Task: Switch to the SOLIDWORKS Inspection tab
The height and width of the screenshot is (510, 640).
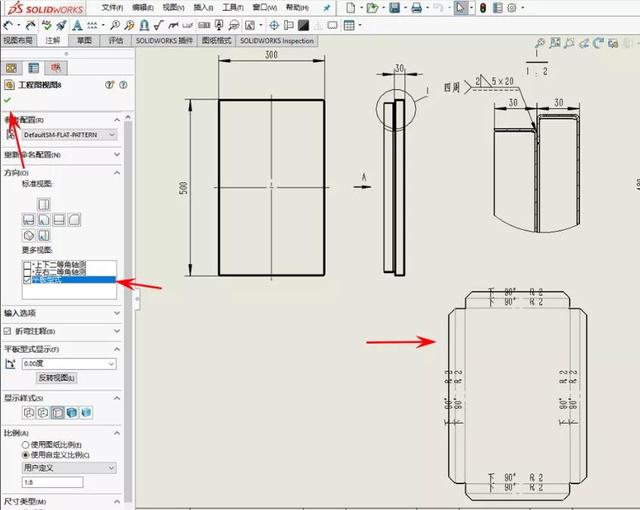Action: (277, 40)
